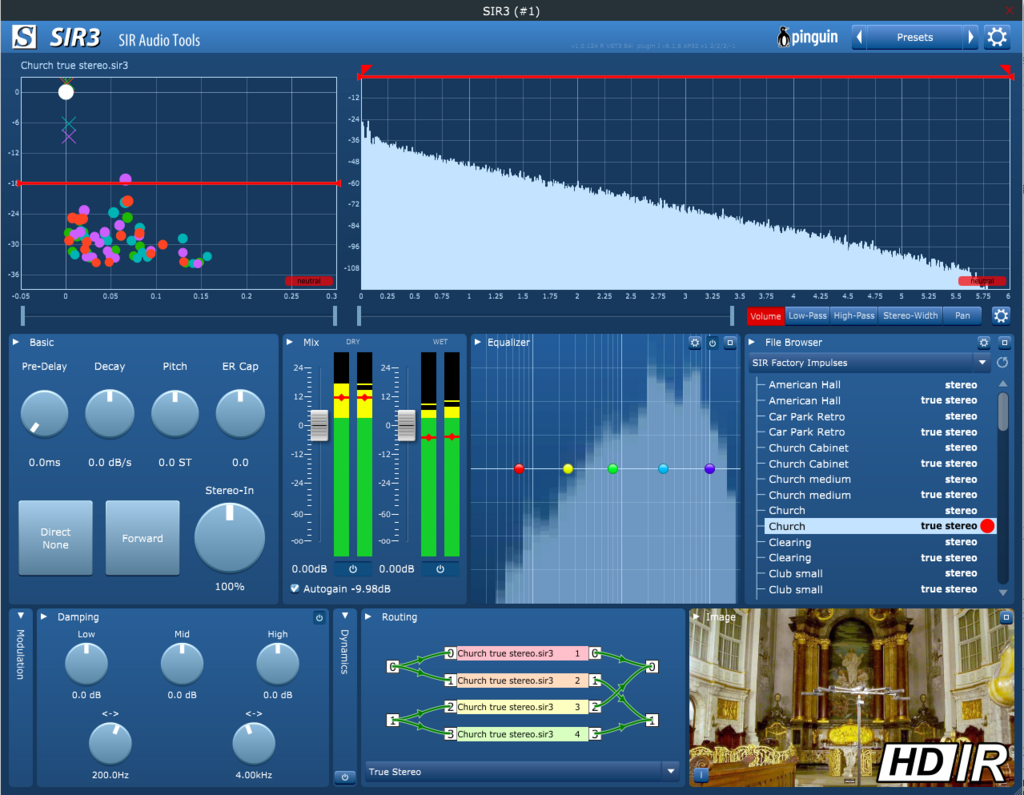This screenshot has height=795, width=1024.
Task: Toggle the wet signal power button
Action: (x=440, y=569)
